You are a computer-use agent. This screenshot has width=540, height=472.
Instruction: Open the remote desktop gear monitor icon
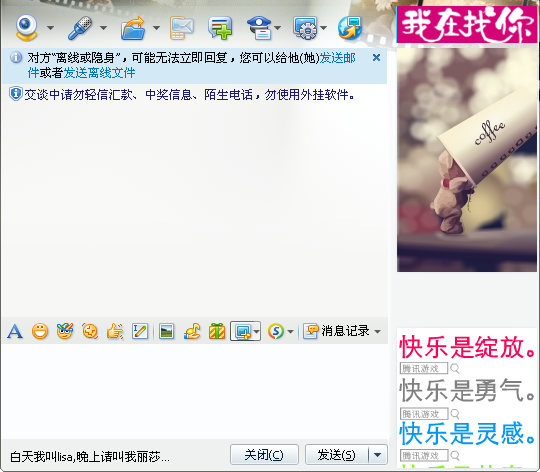(305, 28)
